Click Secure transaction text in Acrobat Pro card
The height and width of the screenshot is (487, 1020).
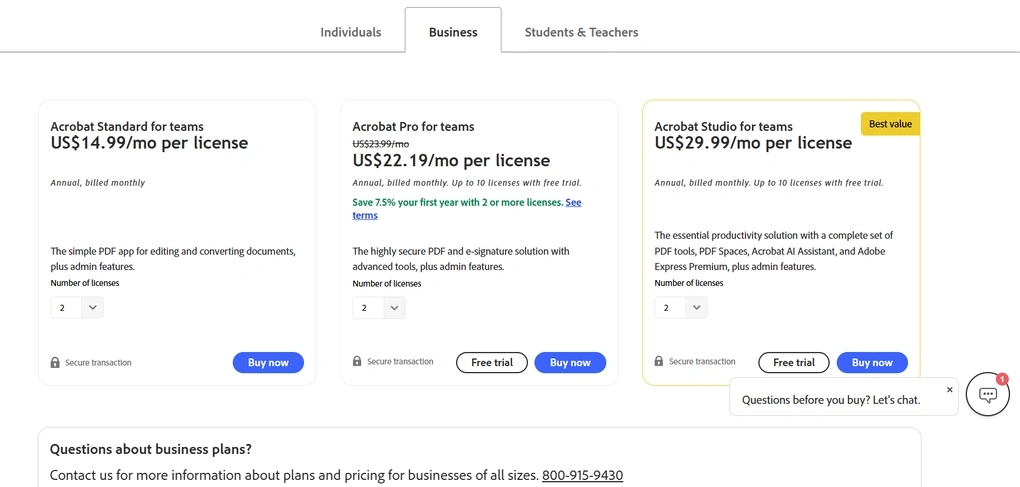point(400,362)
